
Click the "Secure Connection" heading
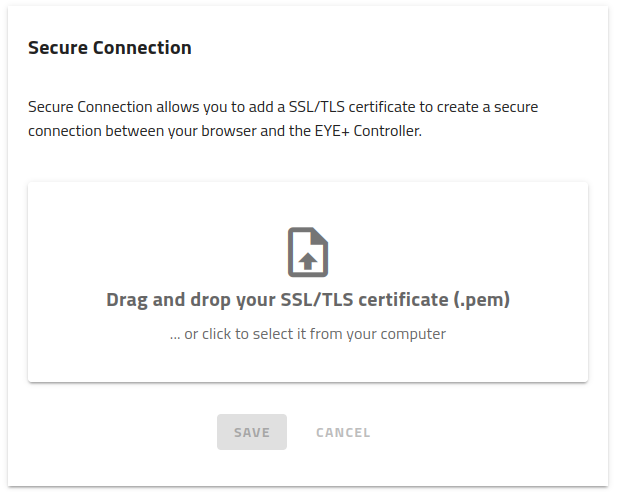click(110, 48)
